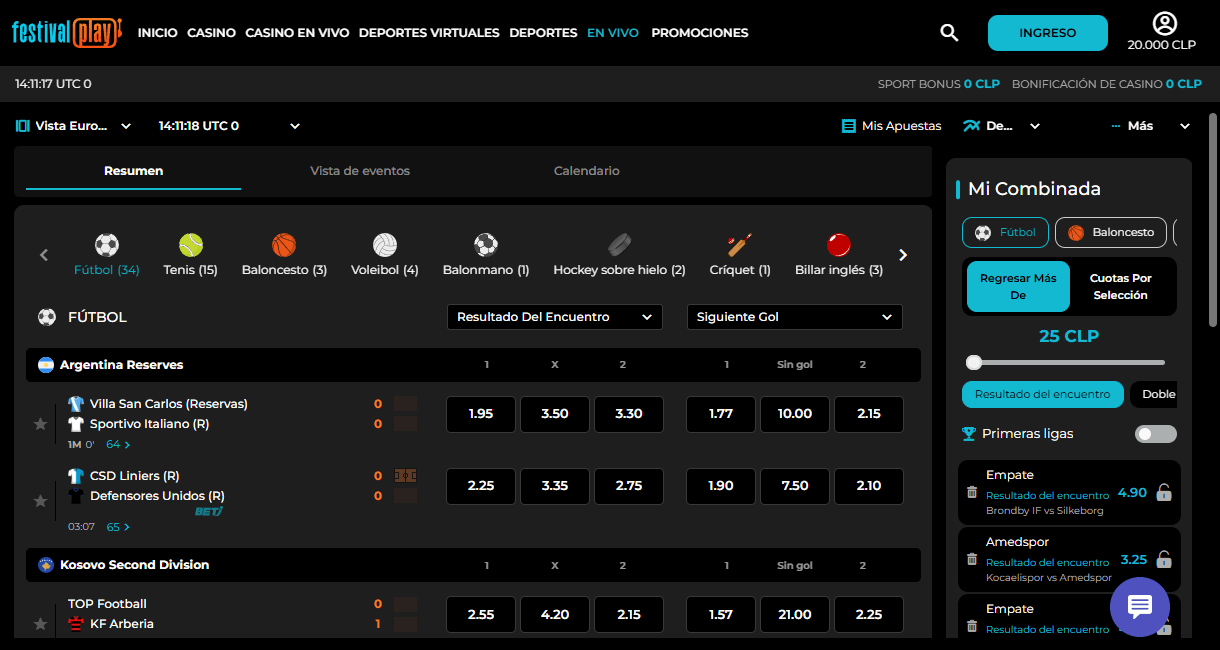Open the user account profile icon
This screenshot has height=650, width=1220.
coord(1164,23)
